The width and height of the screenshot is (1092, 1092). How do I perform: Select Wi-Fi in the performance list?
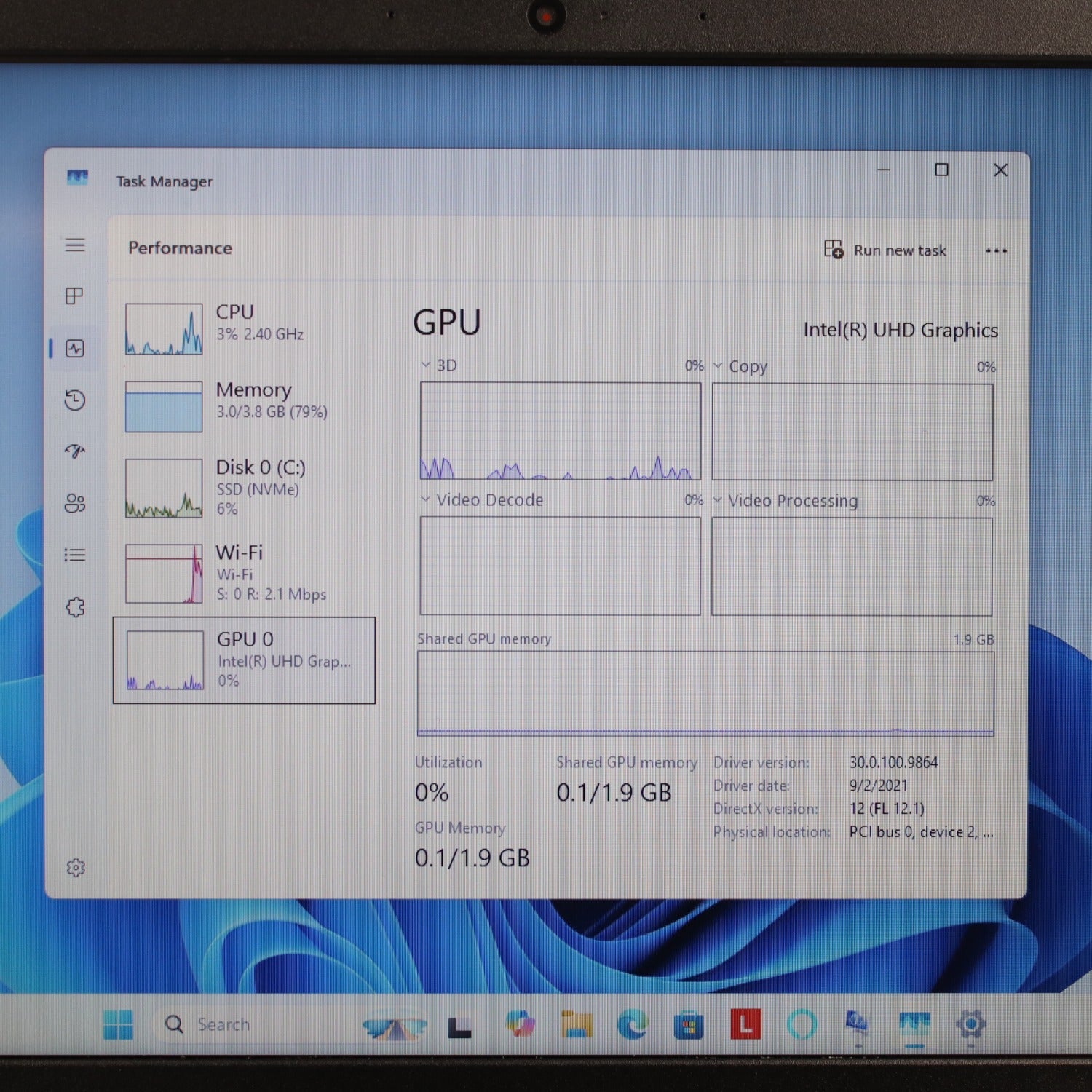(244, 573)
